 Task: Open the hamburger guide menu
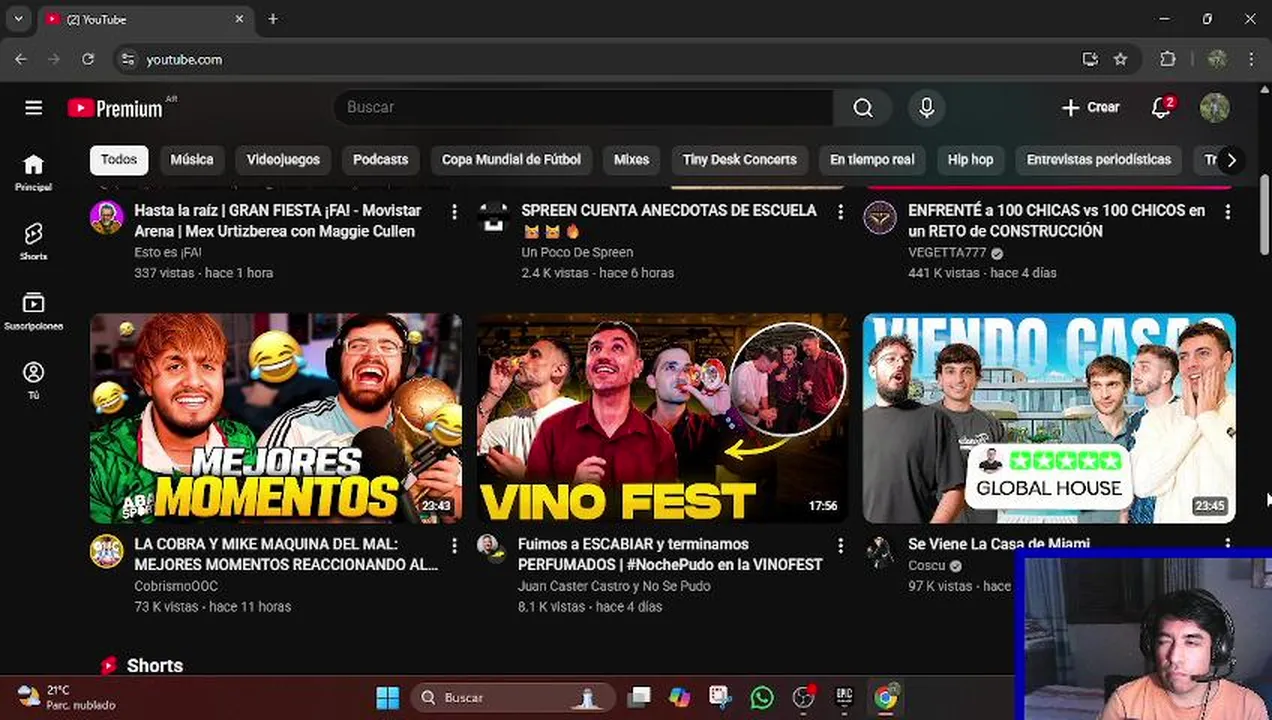click(x=34, y=108)
